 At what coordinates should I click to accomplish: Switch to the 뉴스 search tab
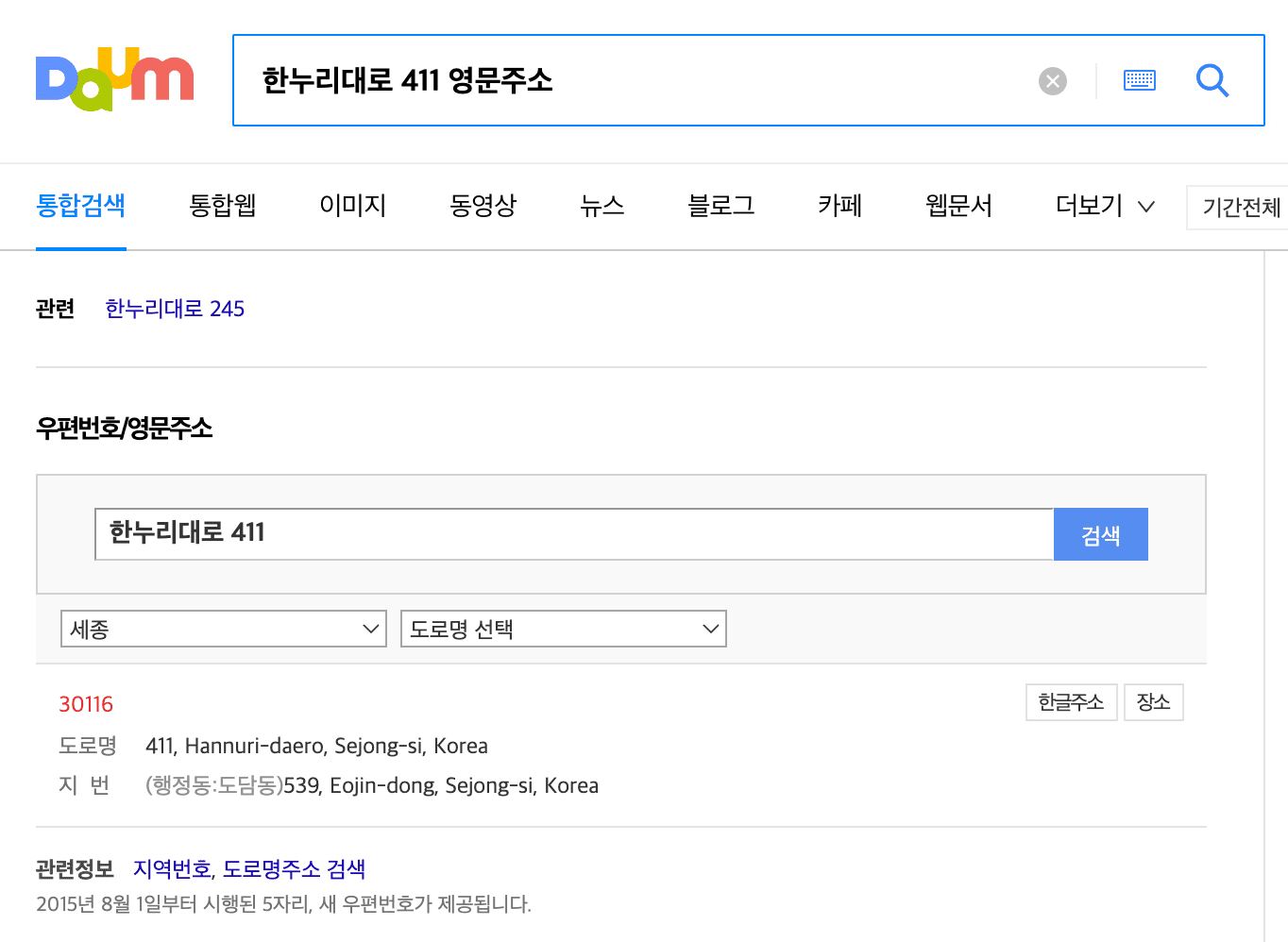point(602,206)
